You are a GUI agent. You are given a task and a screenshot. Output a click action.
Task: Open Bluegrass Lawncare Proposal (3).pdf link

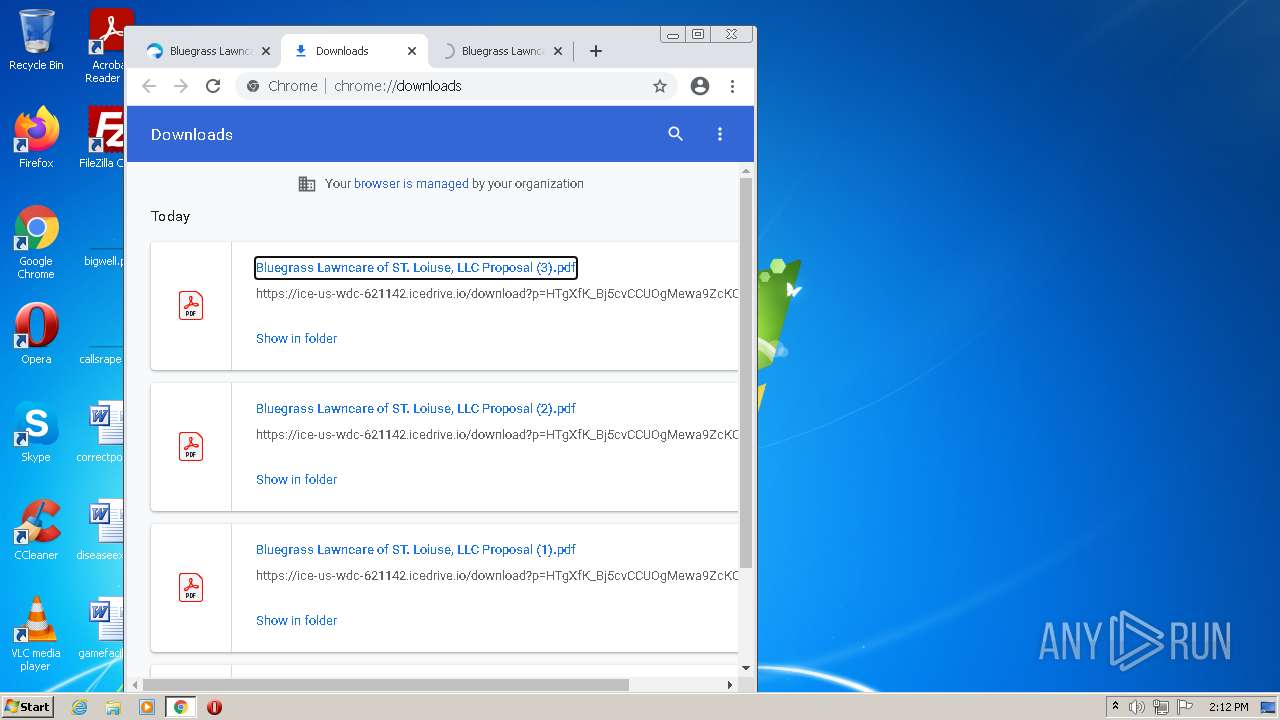[x=416, y=267]
